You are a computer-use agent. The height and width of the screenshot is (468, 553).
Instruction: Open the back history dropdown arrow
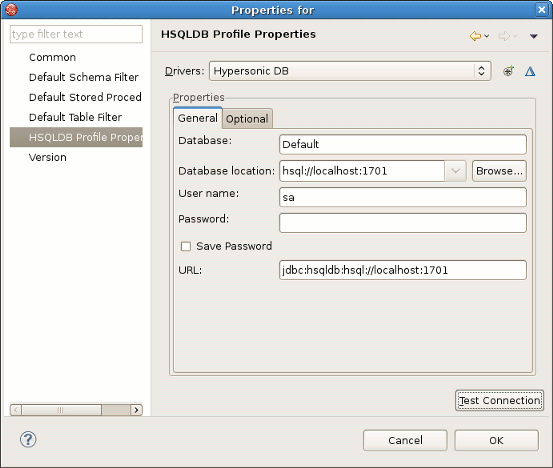487,36
